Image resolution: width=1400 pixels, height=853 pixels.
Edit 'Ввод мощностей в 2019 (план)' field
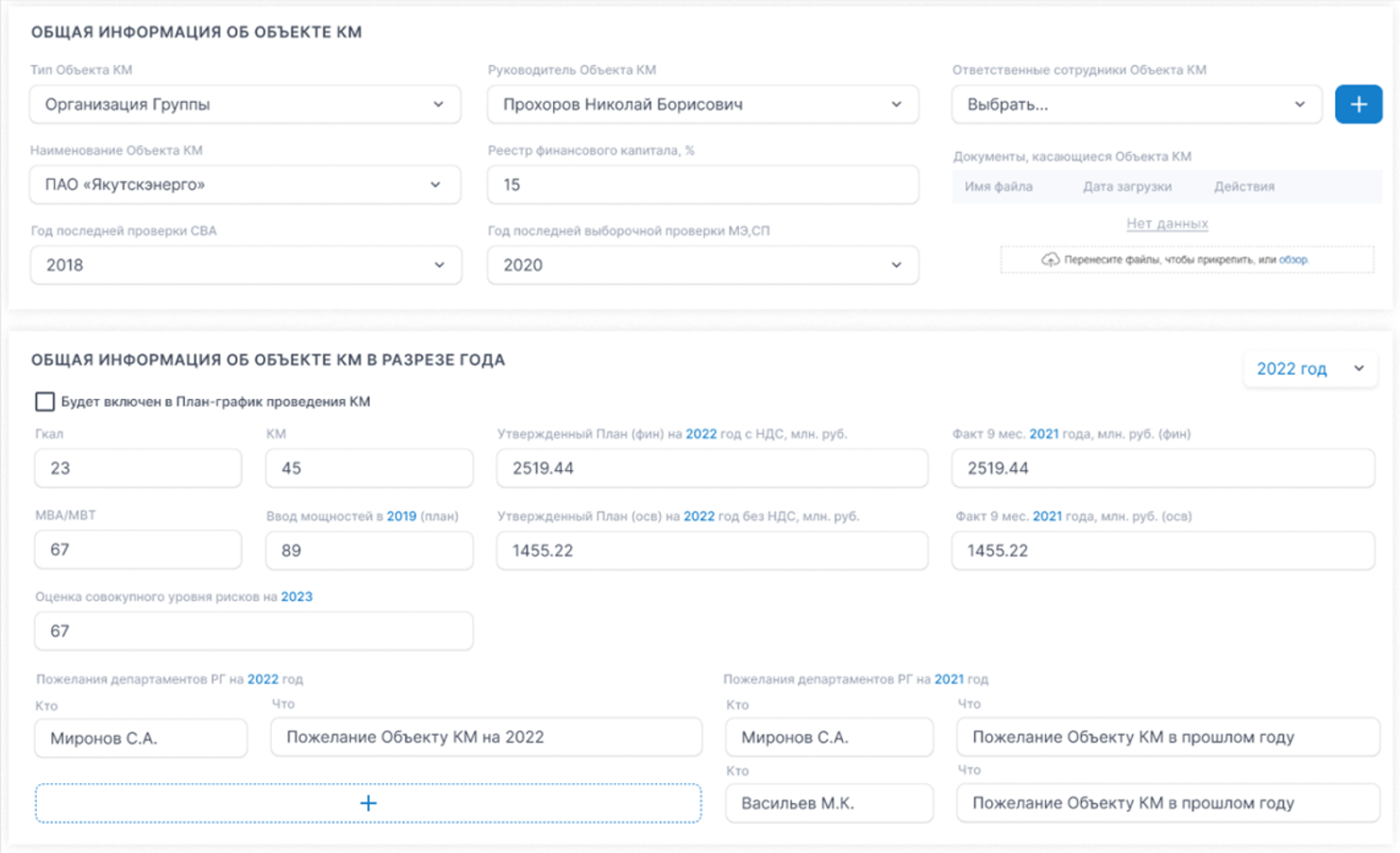[x=369, y=550]
